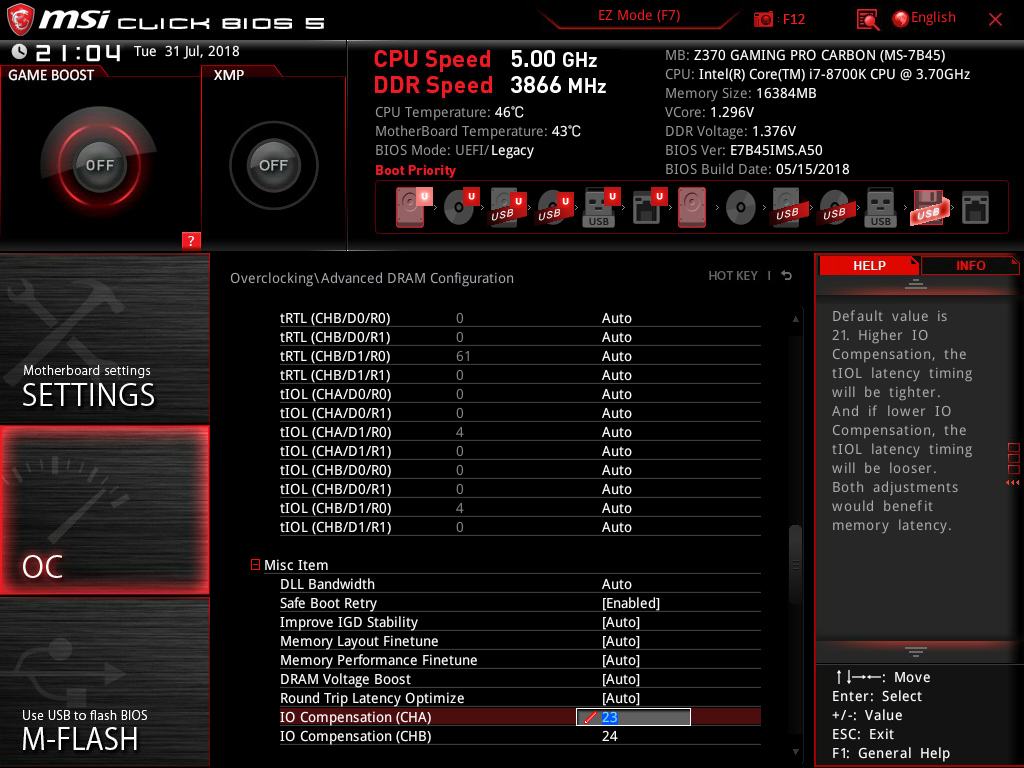The width and height of the screenshot is (1024, 768).
Task: Click the clock icon beside the time
Action: coord(19,51)
